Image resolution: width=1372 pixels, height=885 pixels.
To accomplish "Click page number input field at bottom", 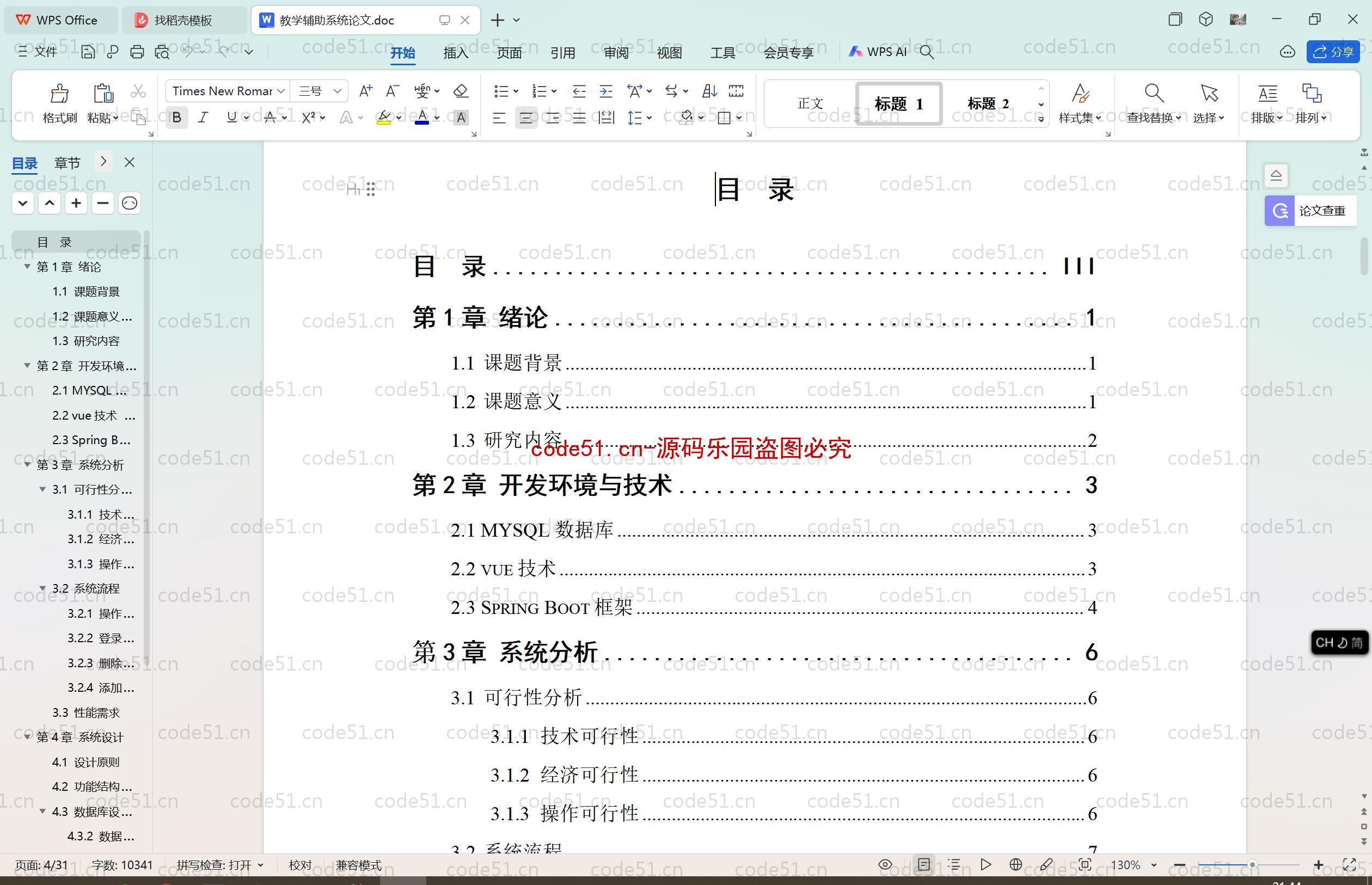I will [x=56, y=864].
